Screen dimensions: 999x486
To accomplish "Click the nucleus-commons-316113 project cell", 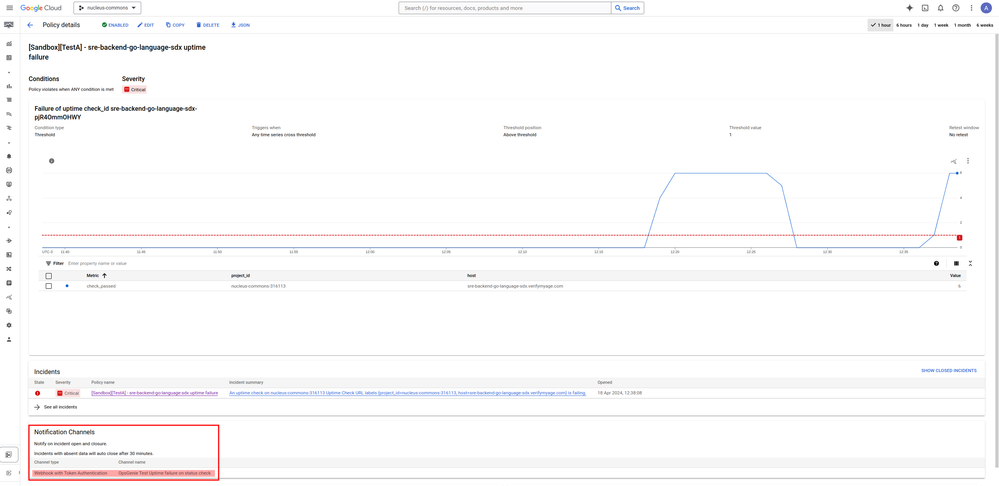I will (x=258, y=286).
